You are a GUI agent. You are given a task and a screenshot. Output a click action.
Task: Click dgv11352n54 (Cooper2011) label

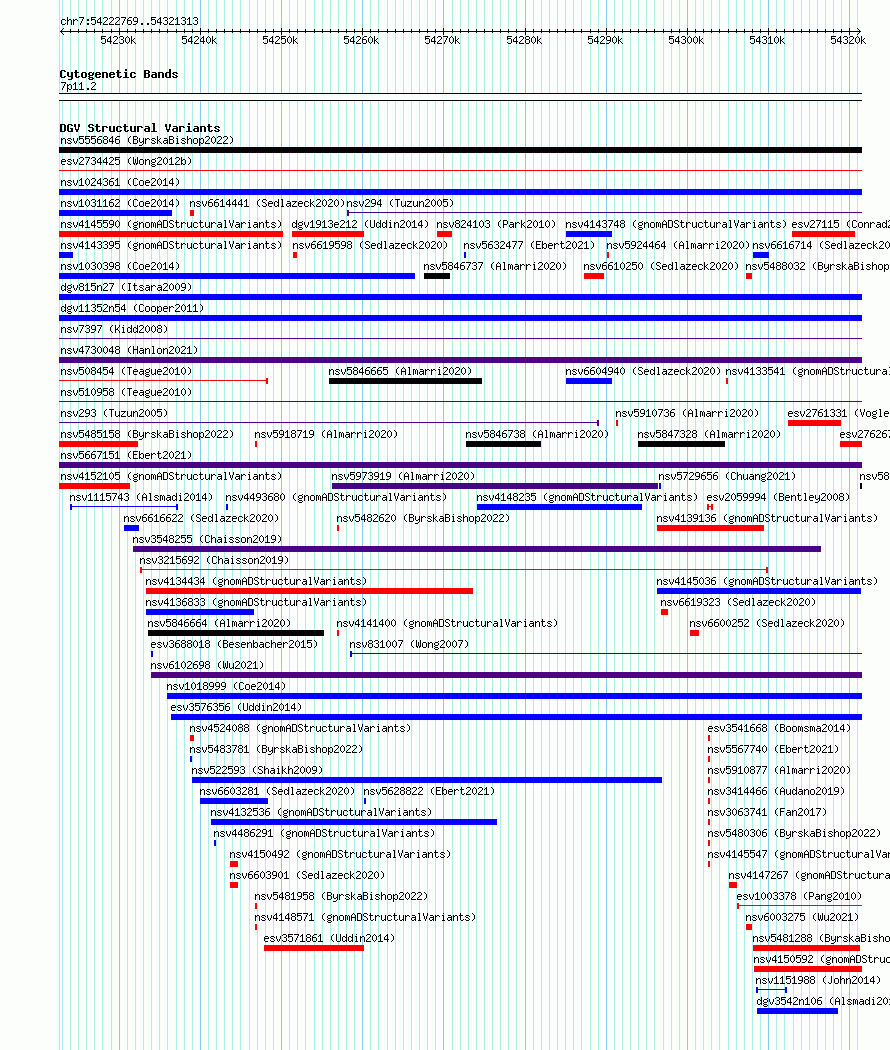(132, 308)
